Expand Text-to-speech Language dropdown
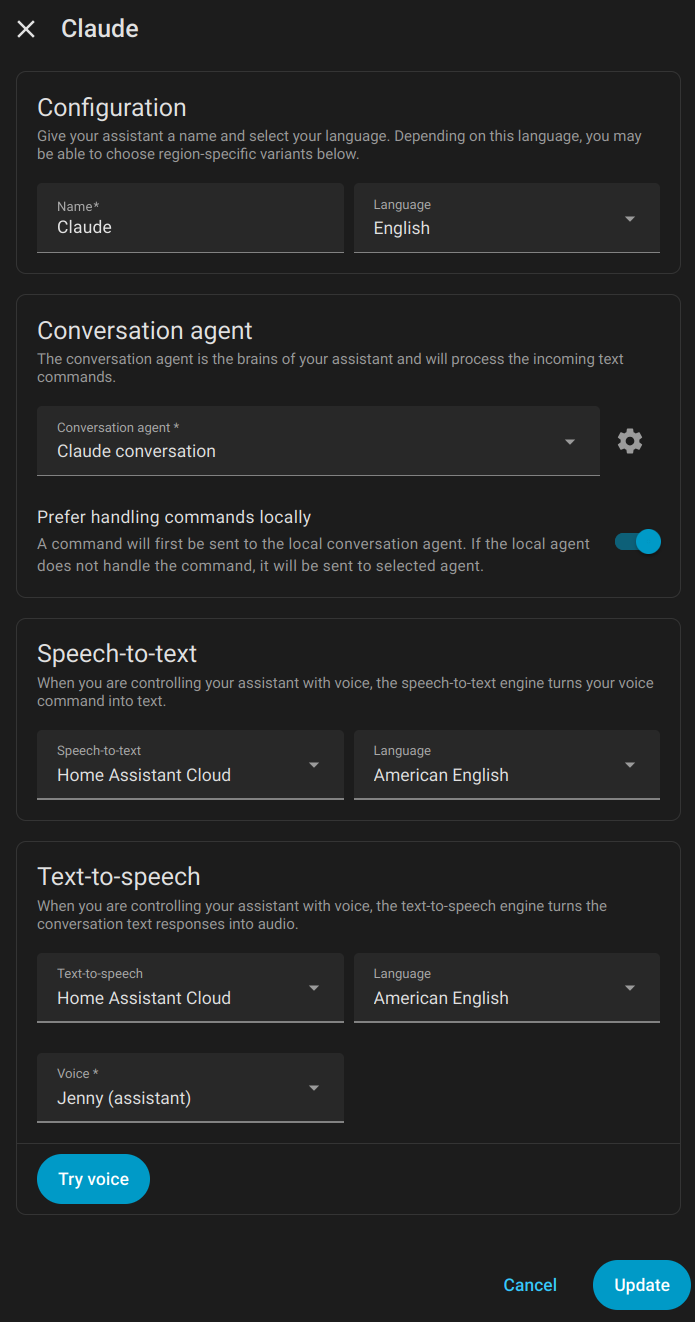The height and width of the screenshot is (1322, 695). (506, 988)
